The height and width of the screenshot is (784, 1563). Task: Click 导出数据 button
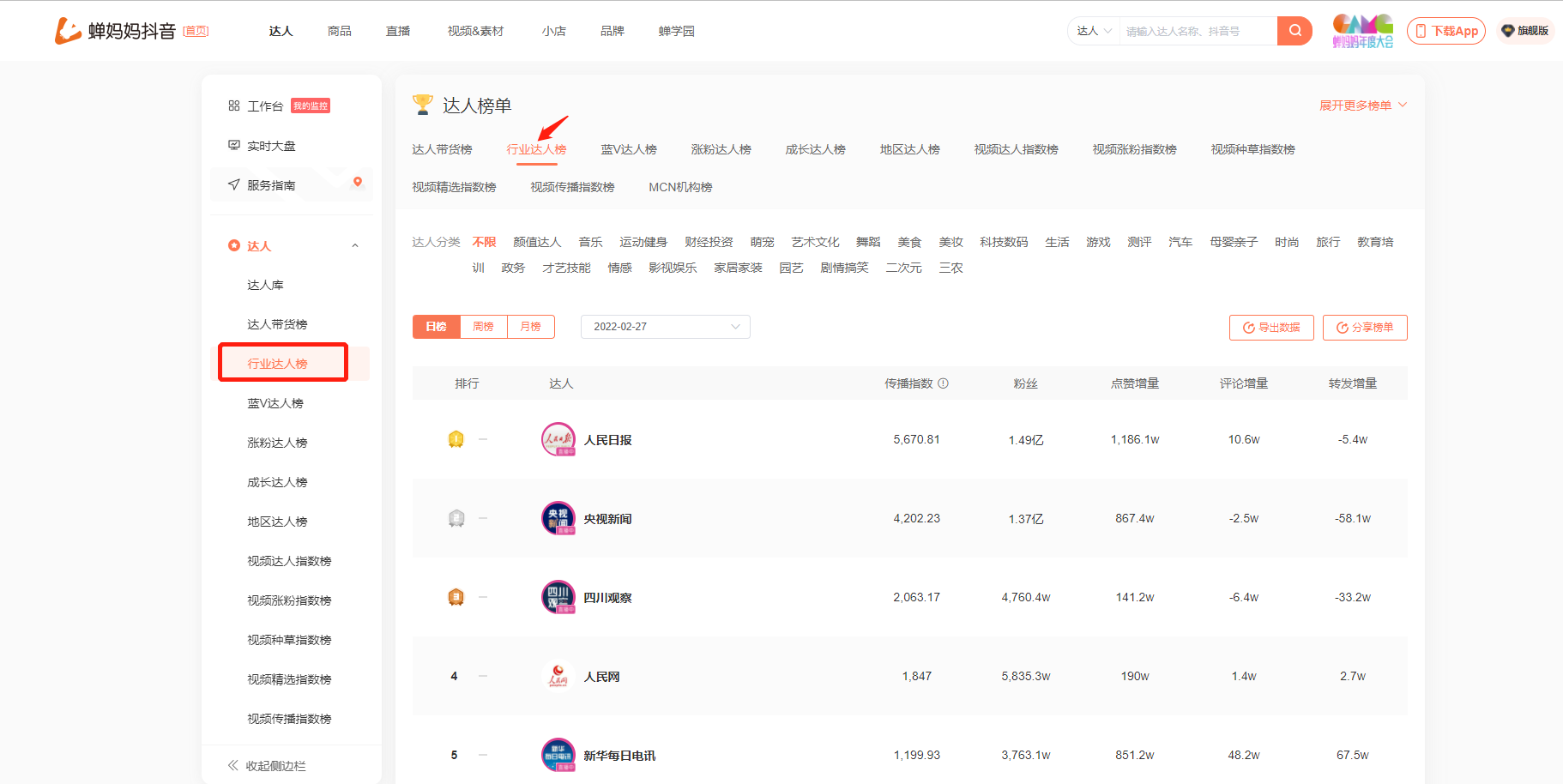1271,328
